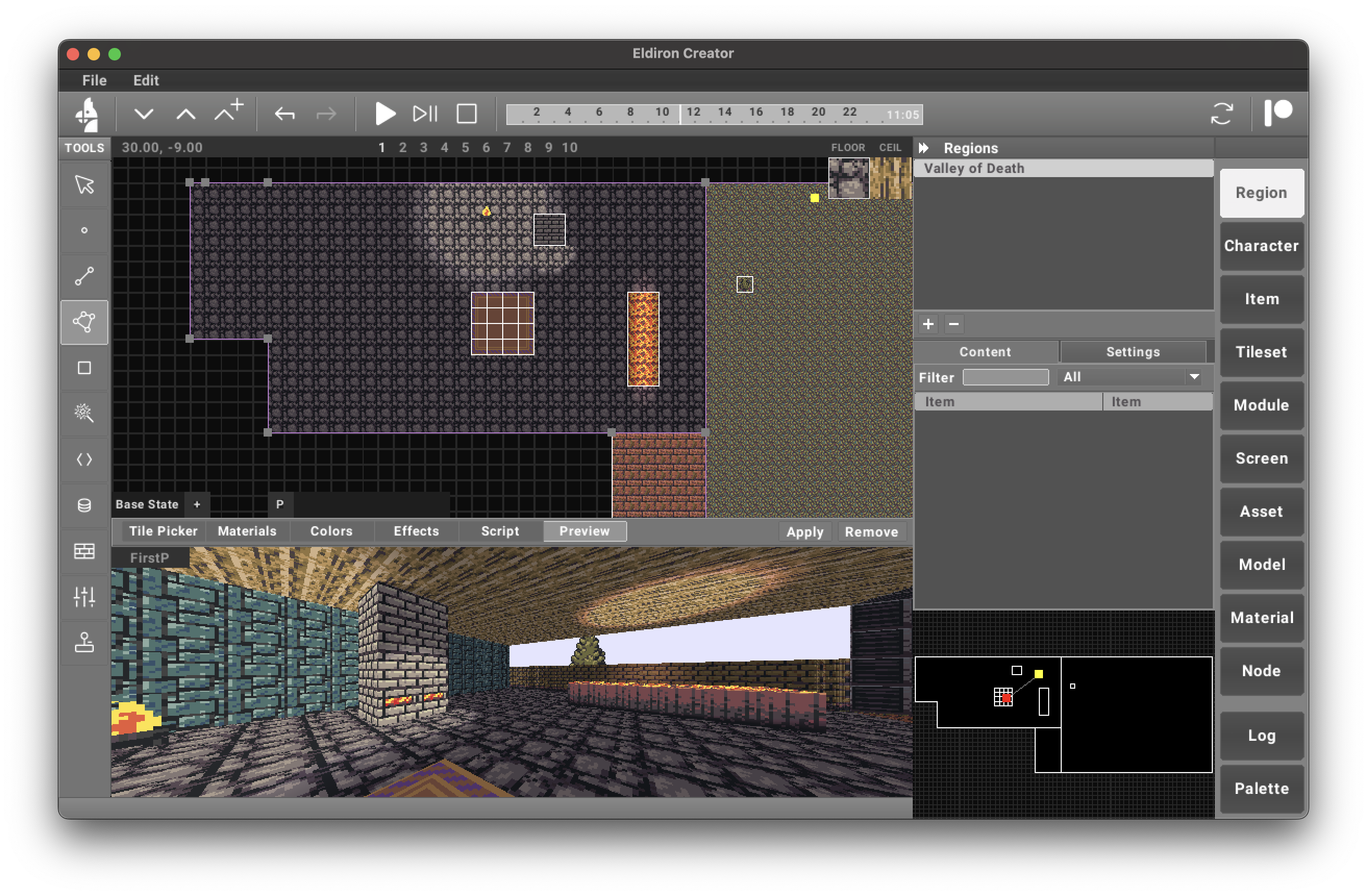Select the CEIL tile swatch thumbnail
This screenshot has width=1367, height=896.
[x=891, y=179]
